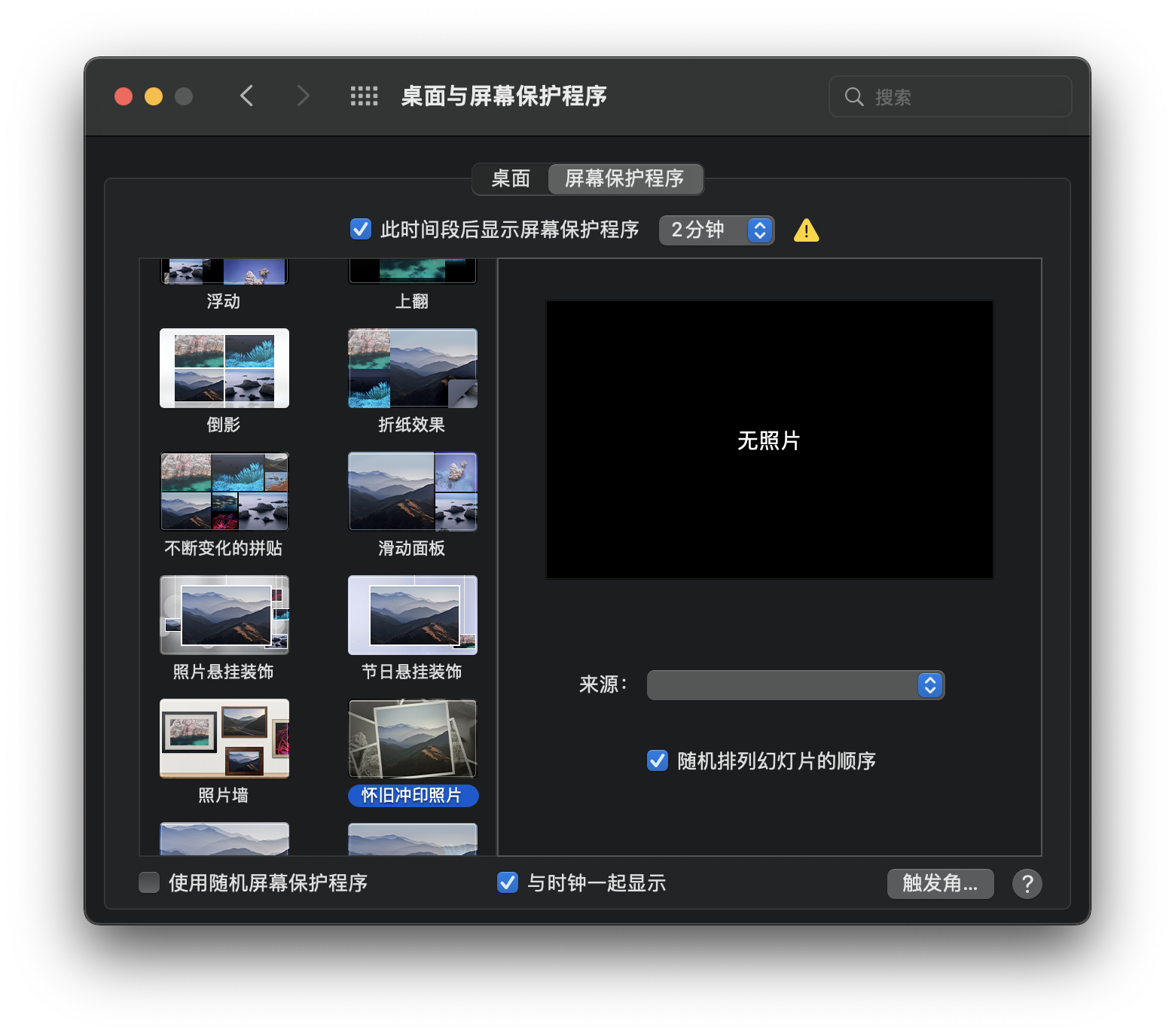Viewport: 1175px width, 1036px height.
Task: Select the 折纸效果 screen saver thumbnail
Action: (412, 368)
